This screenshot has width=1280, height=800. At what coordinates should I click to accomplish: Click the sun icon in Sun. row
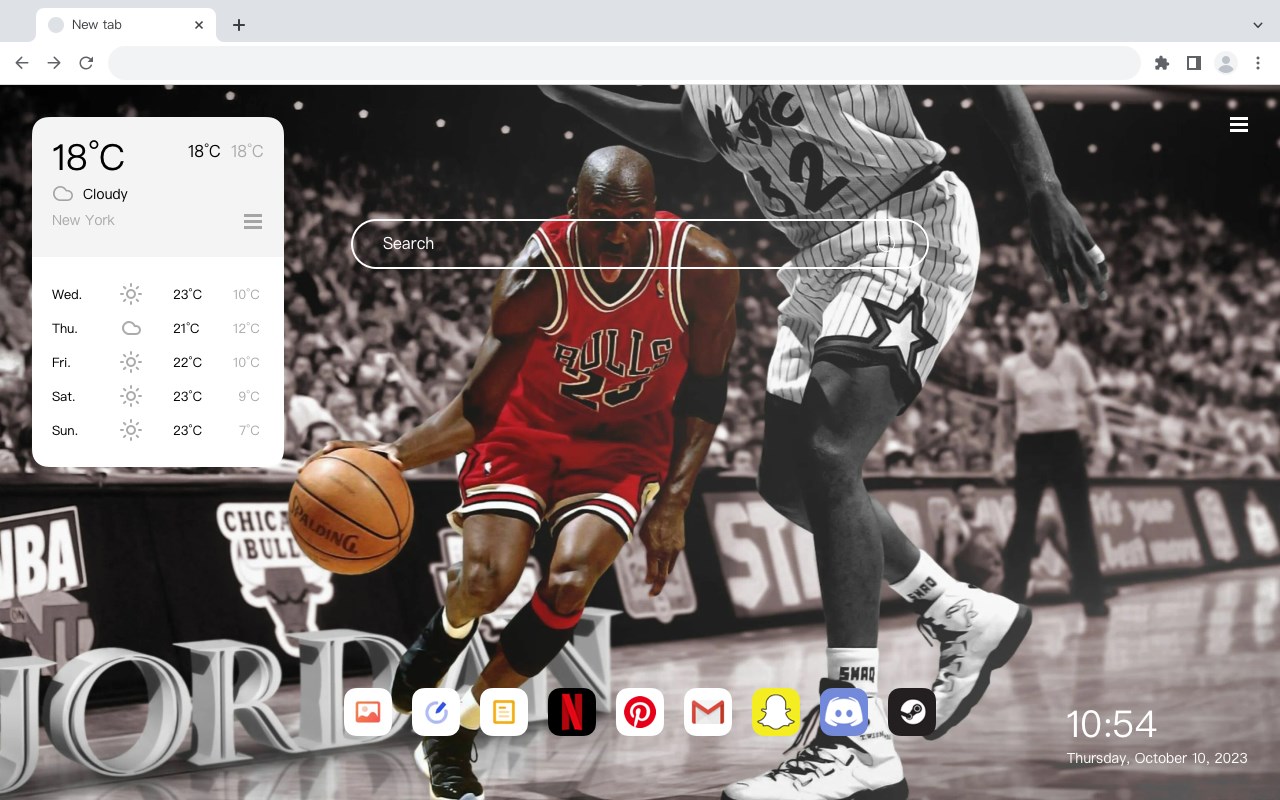click(x=131, y=430)
